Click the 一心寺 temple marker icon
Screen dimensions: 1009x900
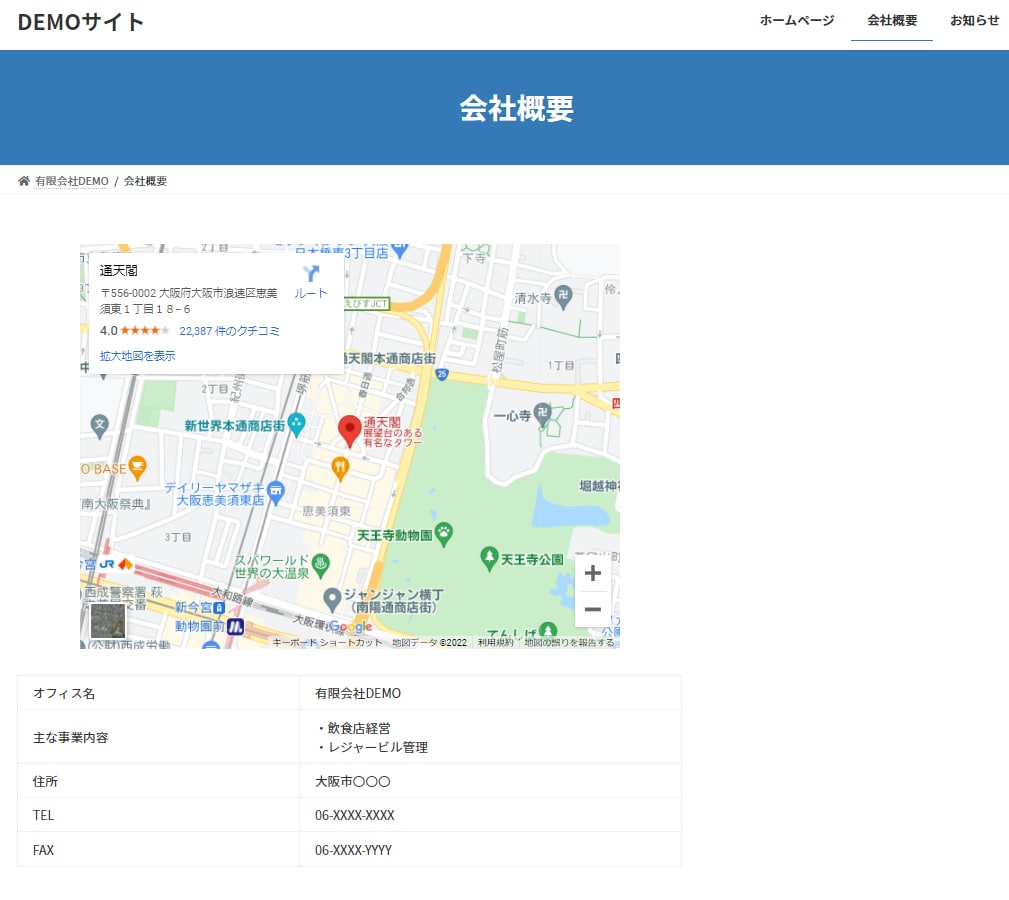(543, 414)
